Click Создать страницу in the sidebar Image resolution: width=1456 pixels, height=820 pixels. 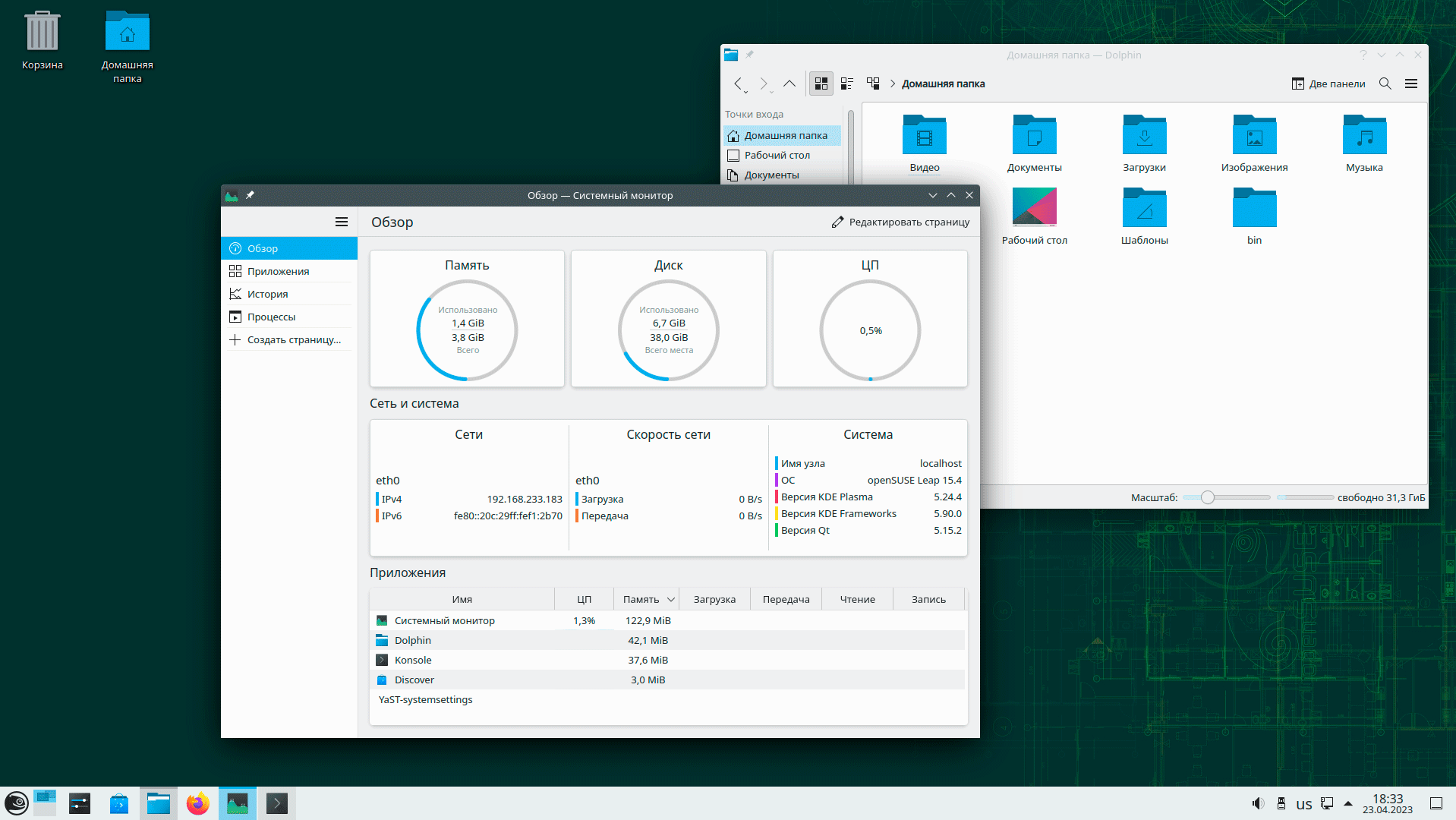click(x=293, y=339)
